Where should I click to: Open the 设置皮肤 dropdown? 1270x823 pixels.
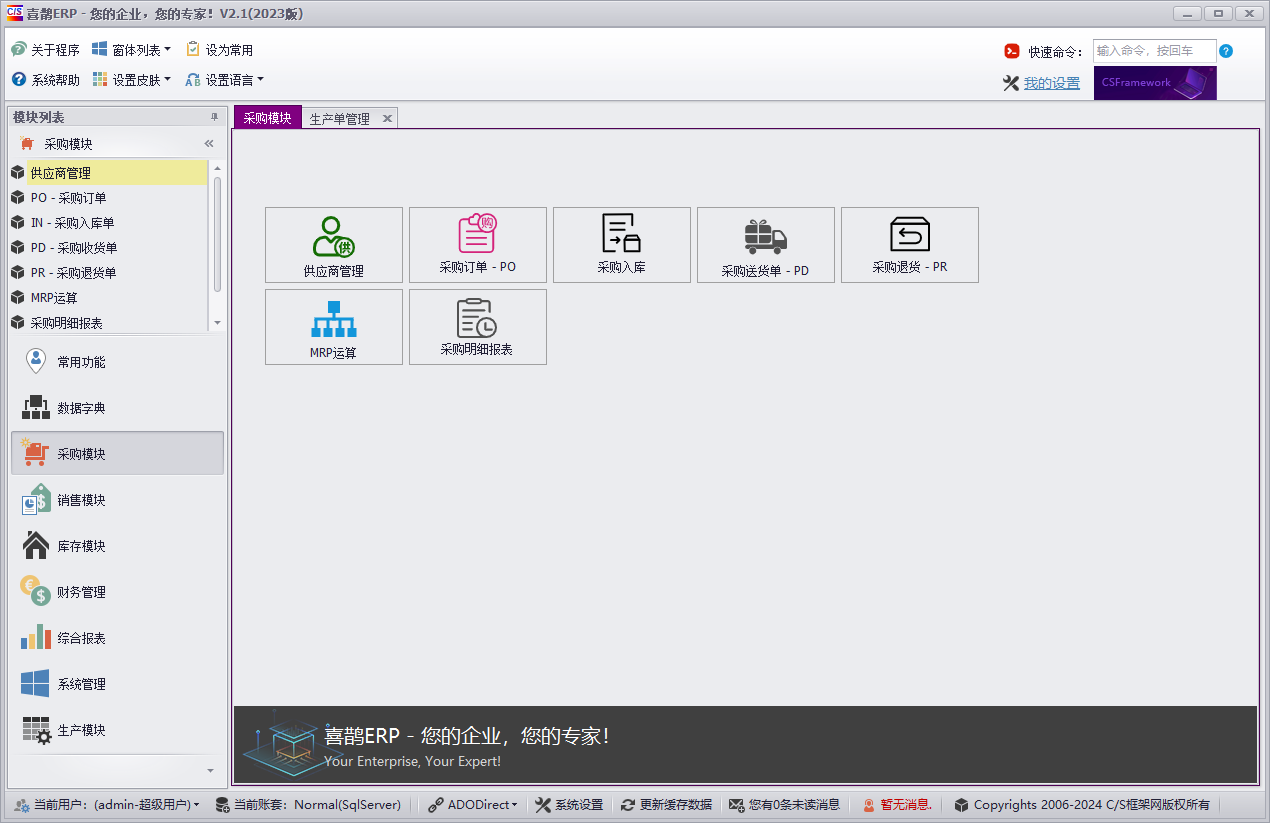[131, 79]
